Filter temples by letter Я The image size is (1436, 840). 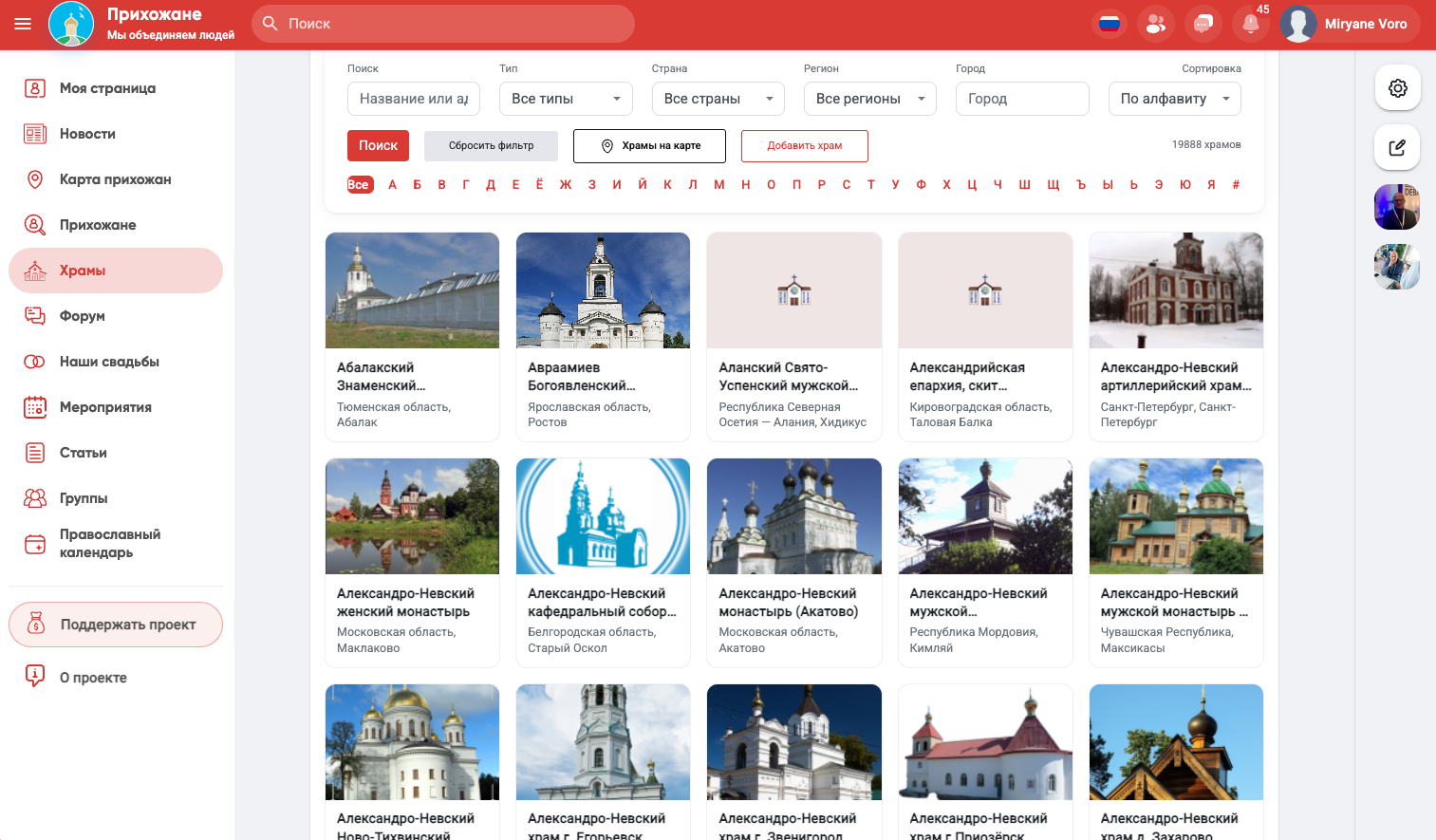pos(1211,185)
